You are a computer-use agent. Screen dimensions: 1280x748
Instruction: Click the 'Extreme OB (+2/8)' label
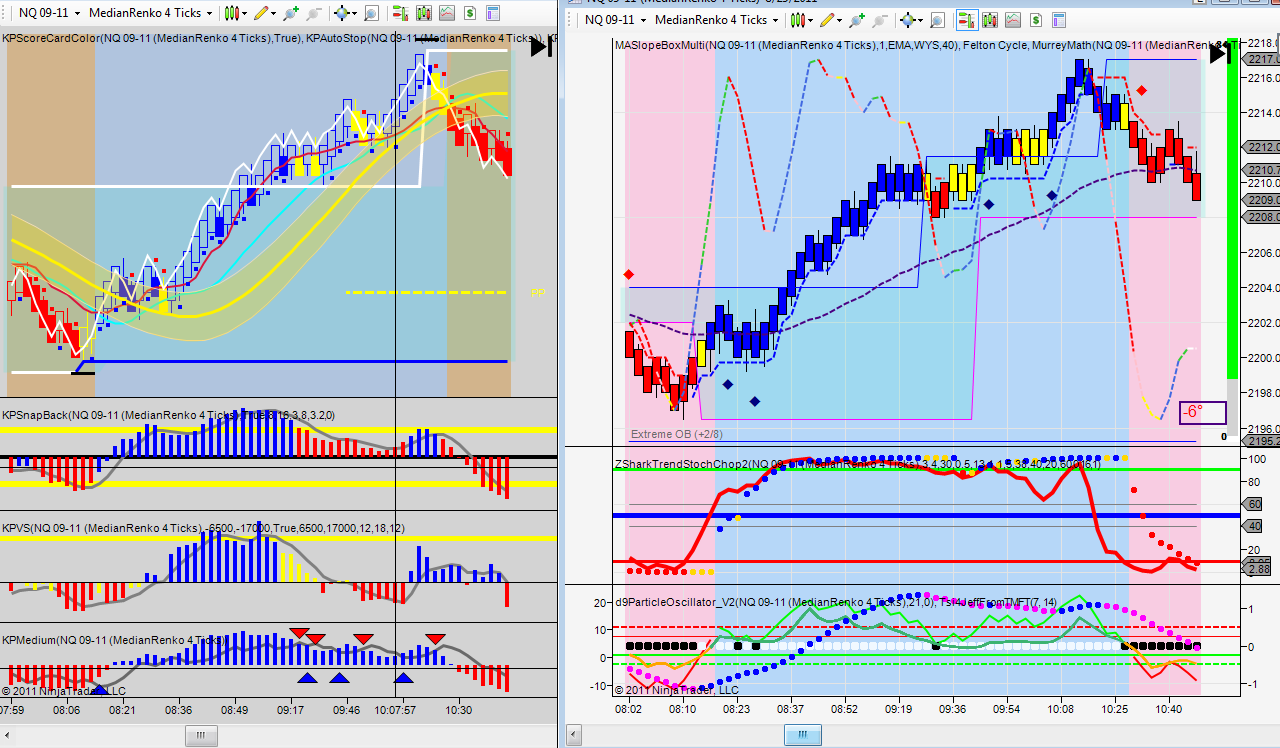(676, 434)
